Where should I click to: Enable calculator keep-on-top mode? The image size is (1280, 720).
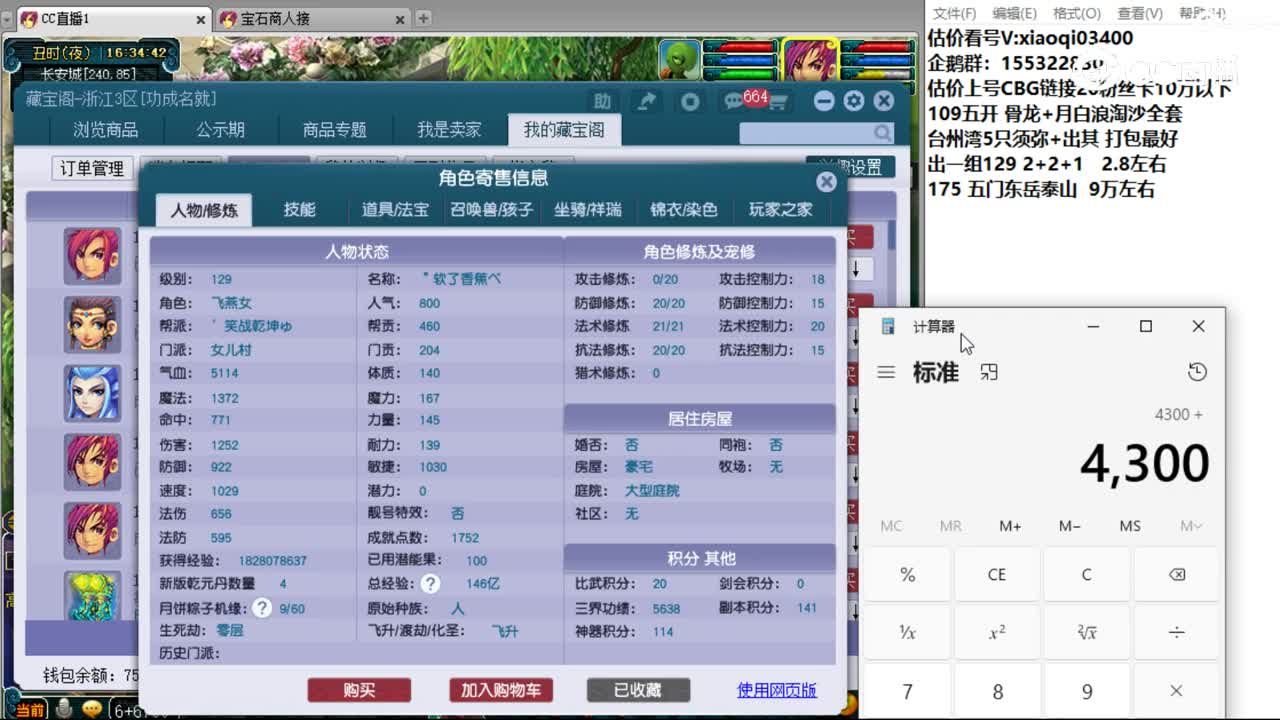click(x=988, y=370)
